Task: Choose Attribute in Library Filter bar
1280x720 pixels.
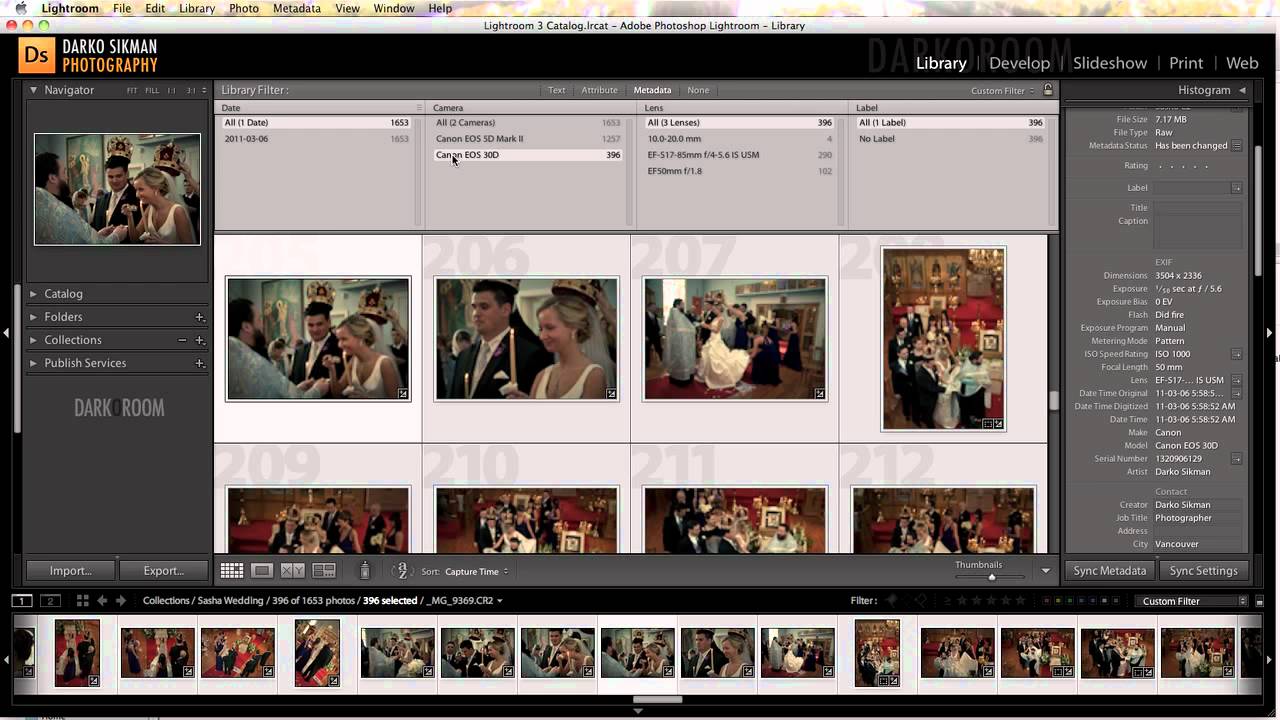Action: [x=599, y=90]
